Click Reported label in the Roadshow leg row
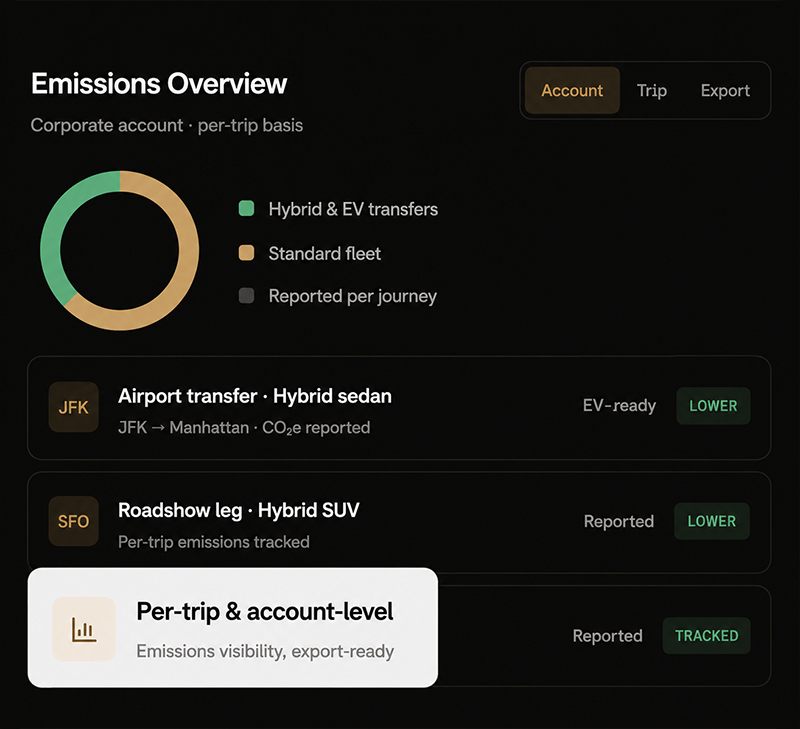800x729 pixels. point(619,521)
